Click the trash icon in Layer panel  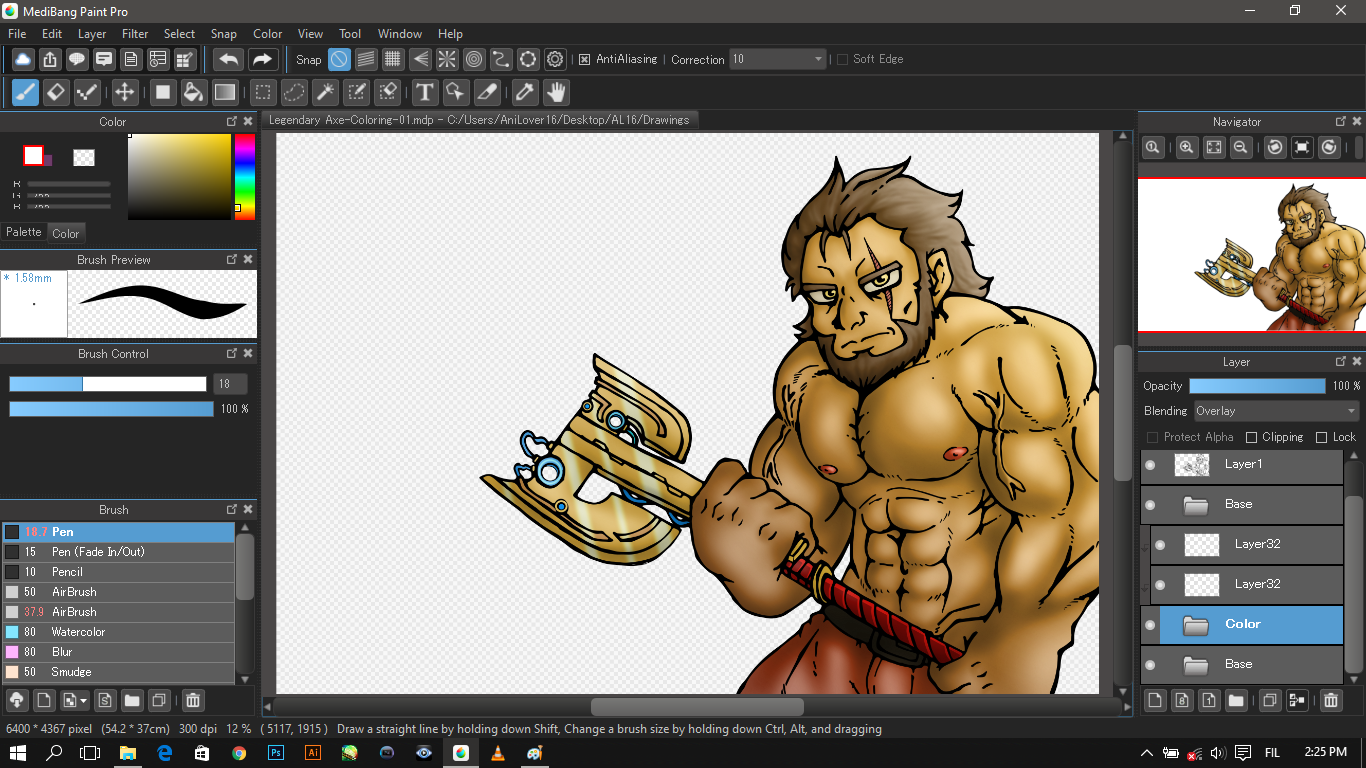1330,700
